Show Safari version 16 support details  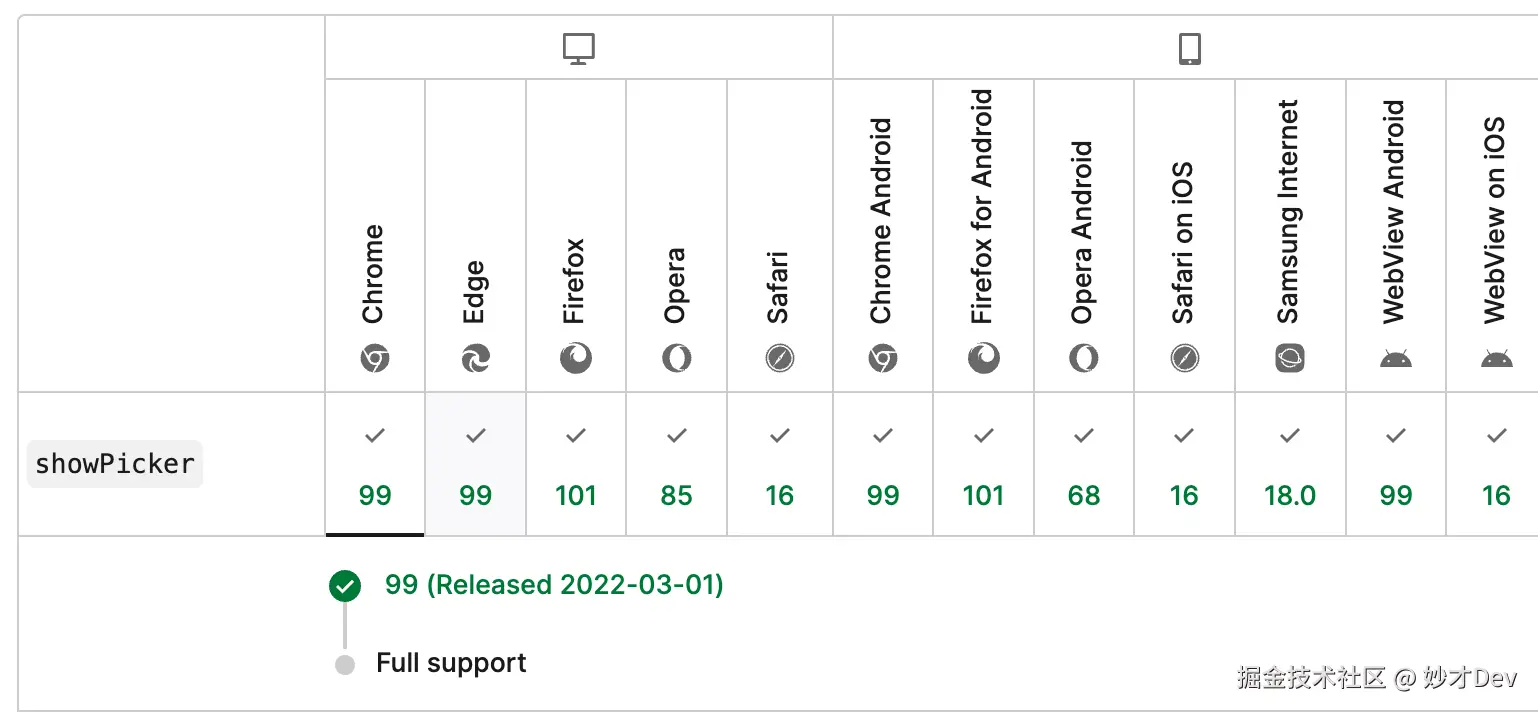780,465
